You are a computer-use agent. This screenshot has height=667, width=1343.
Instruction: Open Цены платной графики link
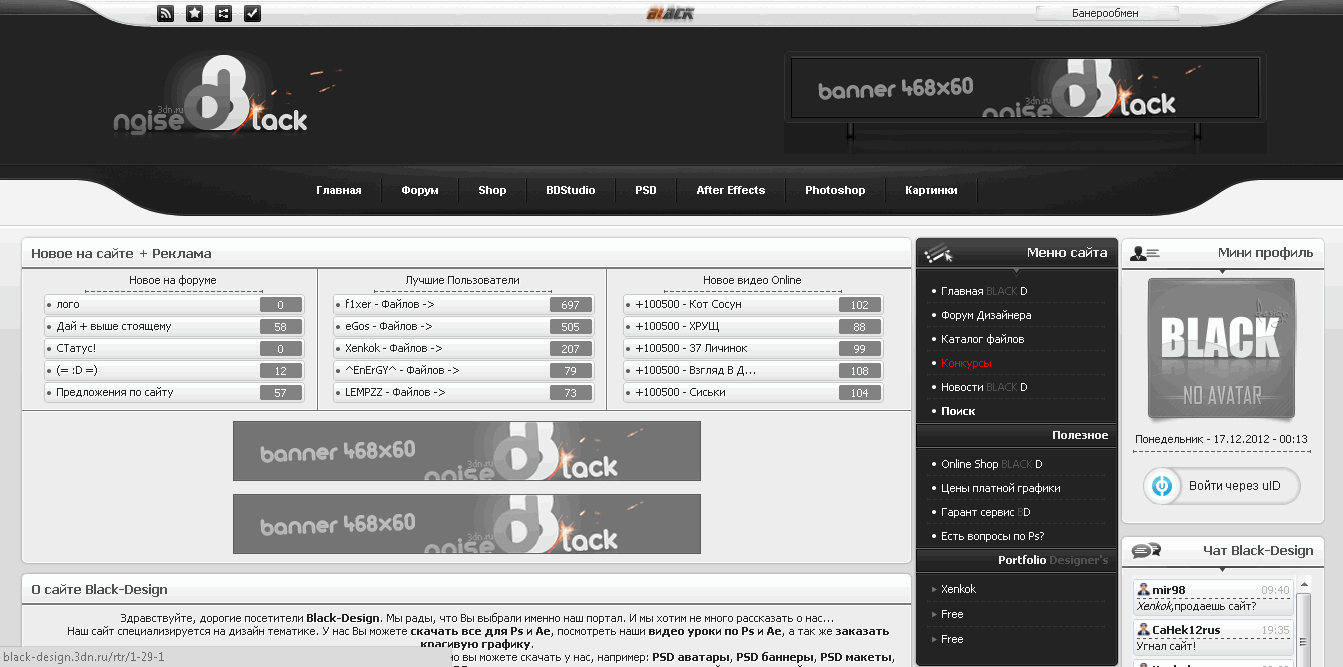[1001, 488]
